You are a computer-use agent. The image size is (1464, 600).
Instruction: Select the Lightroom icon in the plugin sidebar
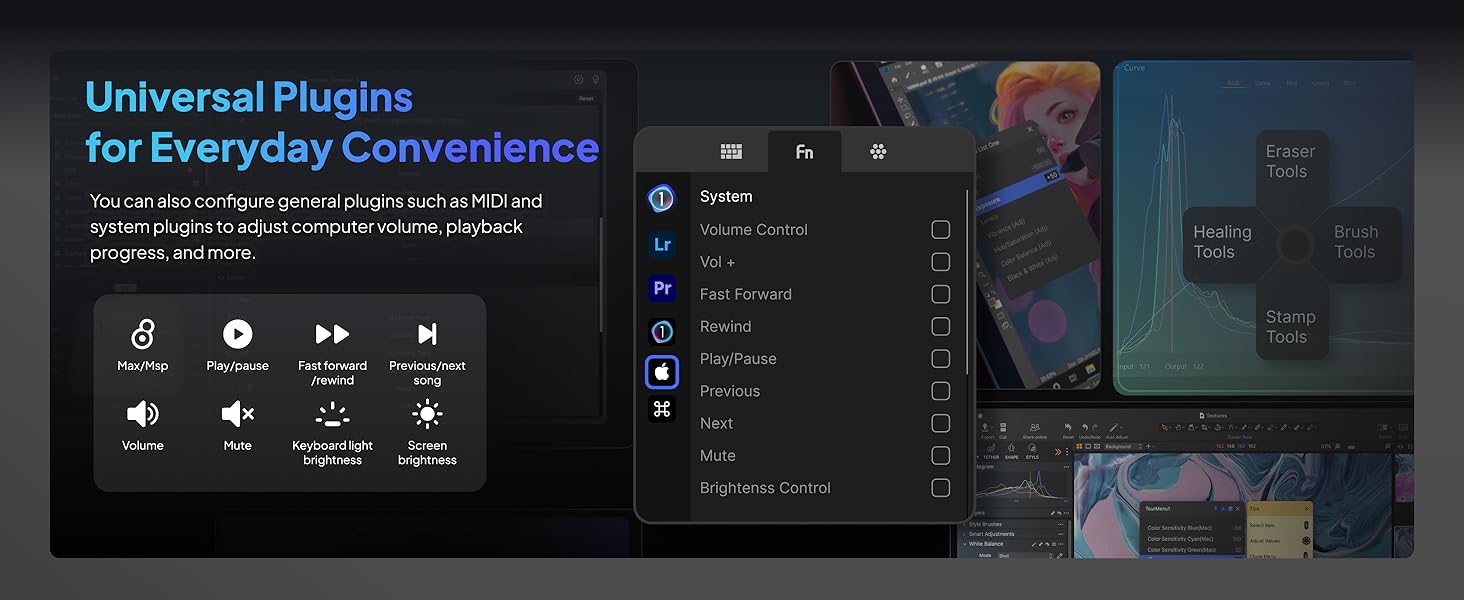click(x=662, y=244)
